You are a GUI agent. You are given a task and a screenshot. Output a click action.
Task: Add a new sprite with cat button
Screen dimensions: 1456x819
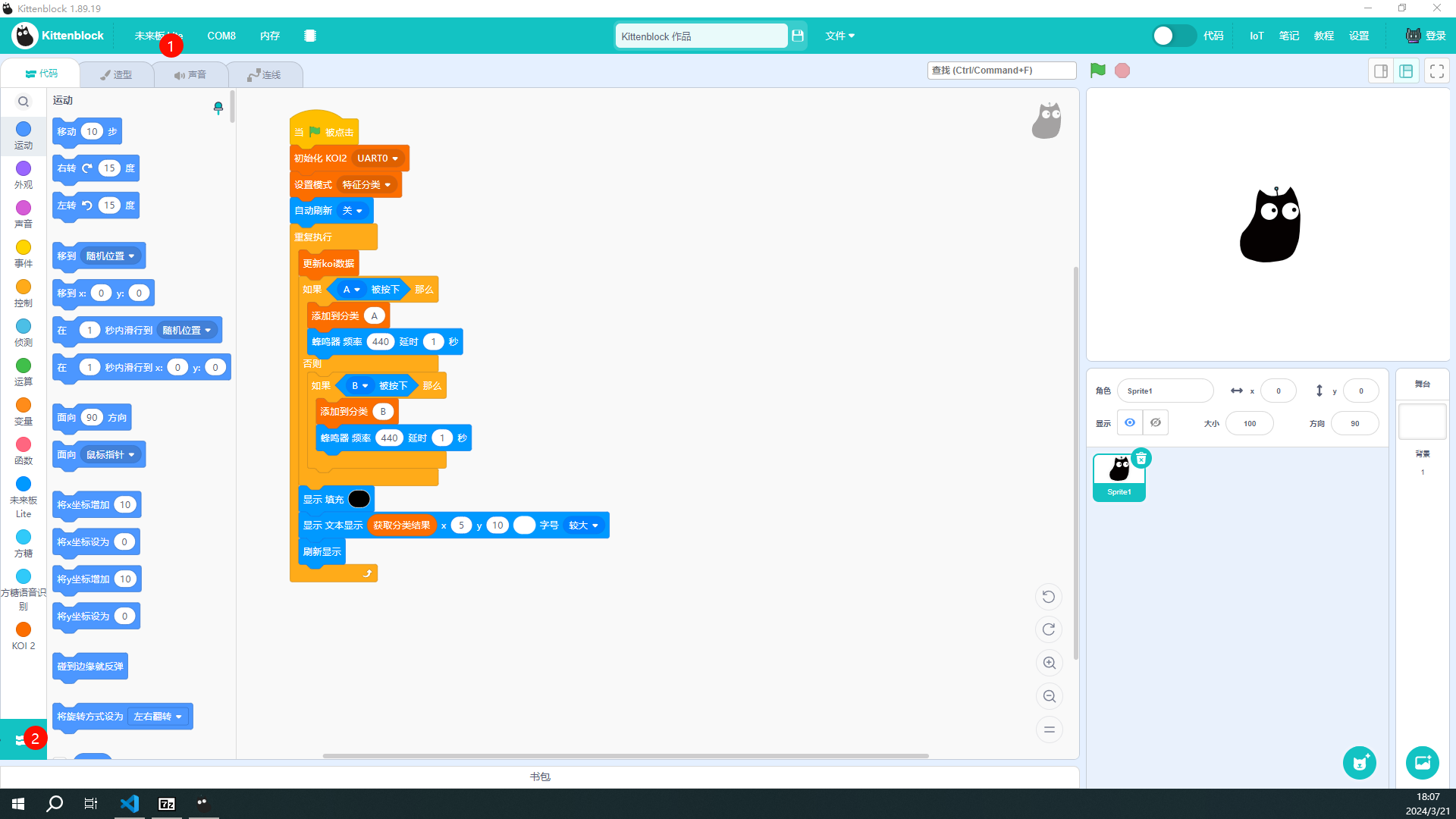(x=1360, y=763)
